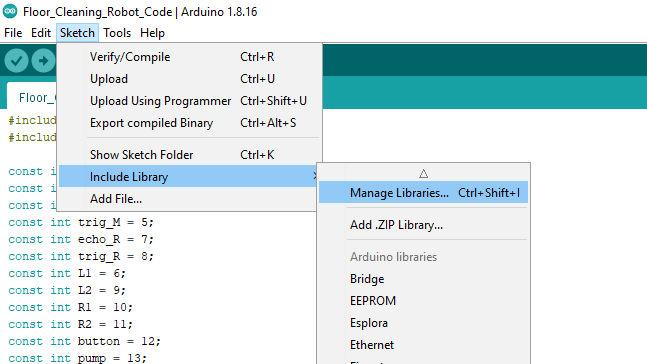
Task: Select Add File... entry
Action: 189,199
